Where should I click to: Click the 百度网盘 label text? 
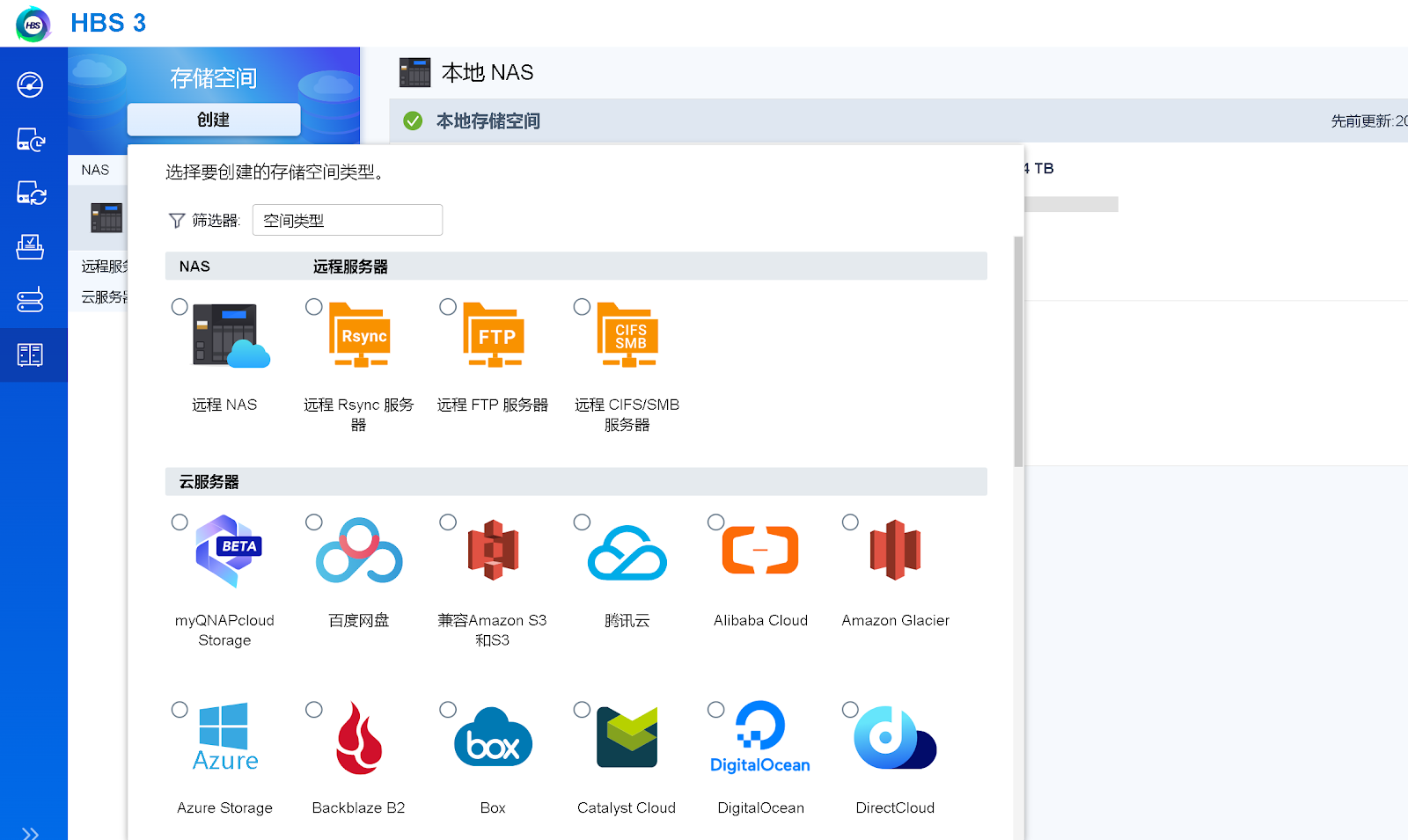[x=359, y=620]
